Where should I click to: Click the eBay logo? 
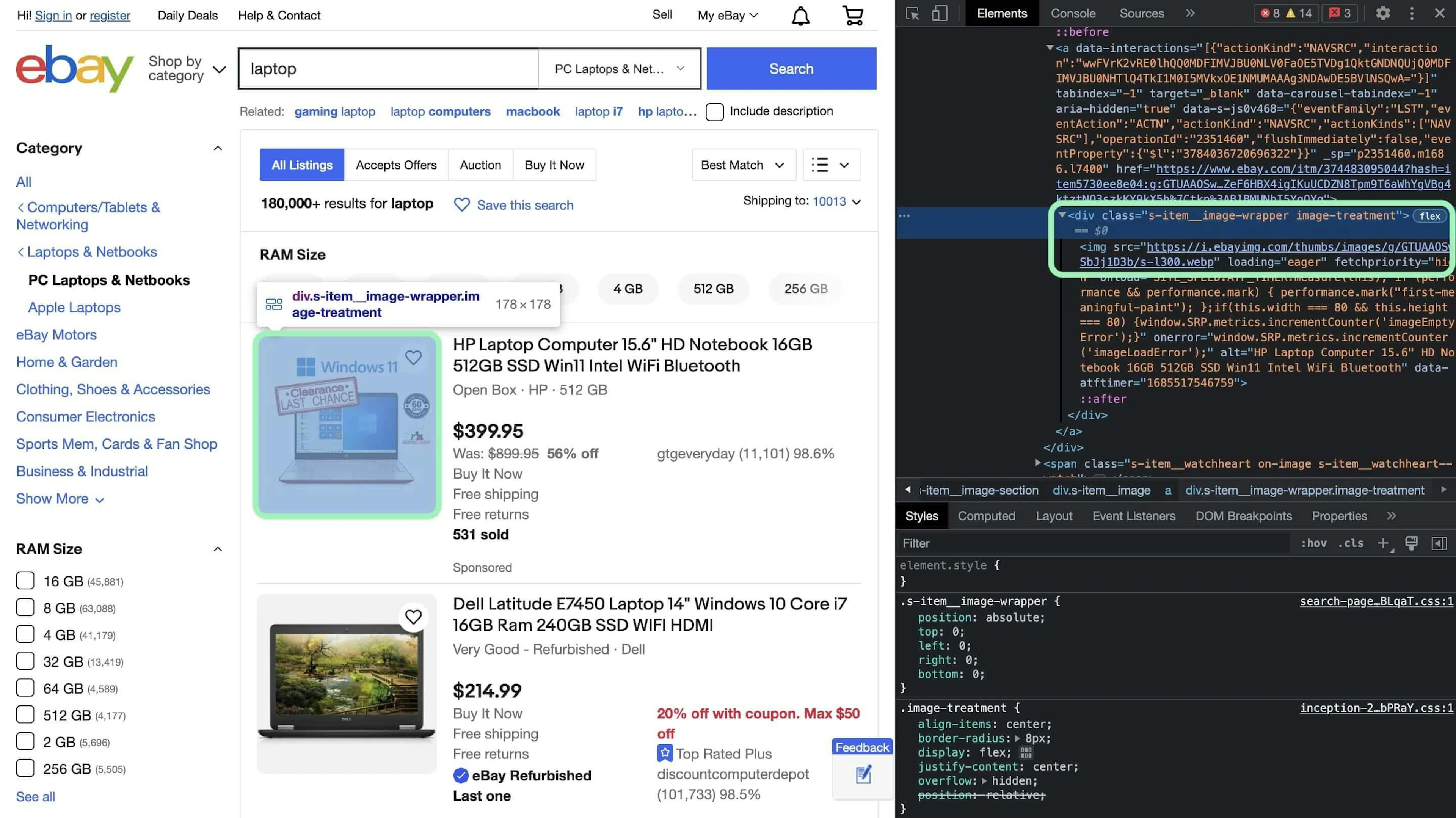(x=75, y=68)
